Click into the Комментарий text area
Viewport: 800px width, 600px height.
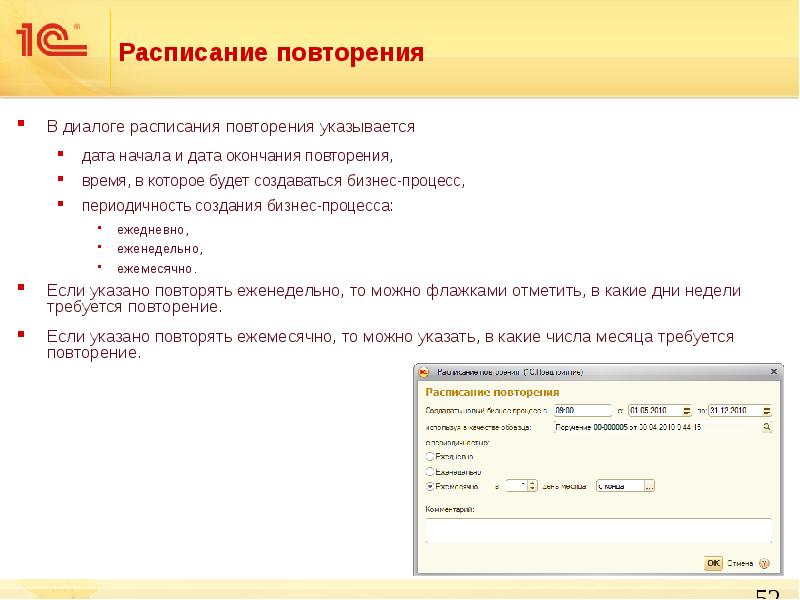tap(598, 530)
